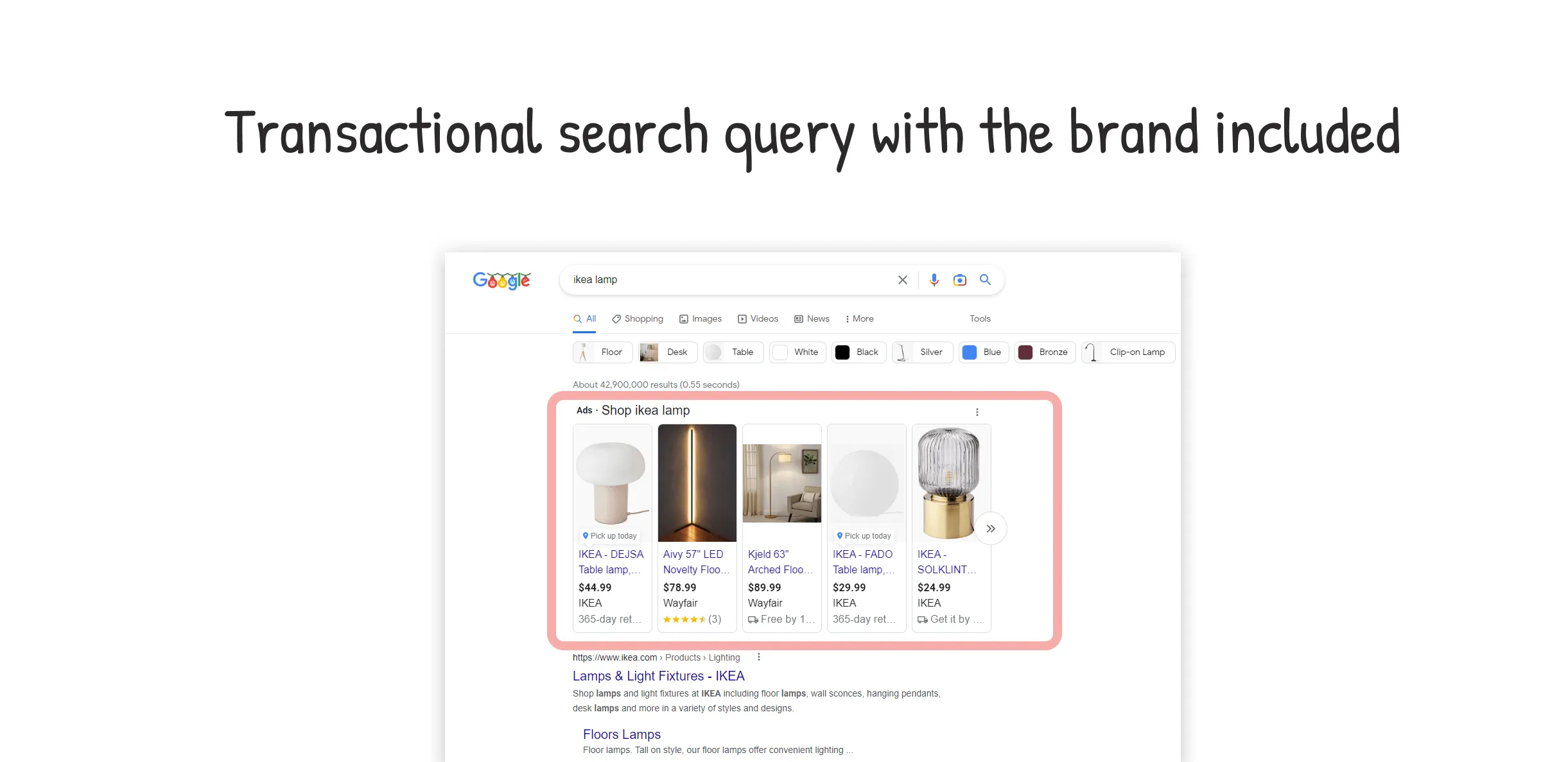Image resolution: width=1568 pixels, height=762 pixels.
Task: Click the $44.99 price
Action: tap(595, 588)
